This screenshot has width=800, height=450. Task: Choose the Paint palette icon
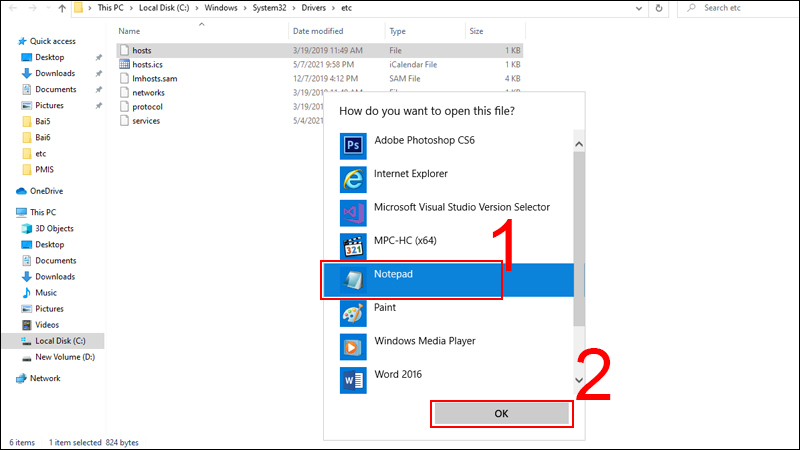353,313
